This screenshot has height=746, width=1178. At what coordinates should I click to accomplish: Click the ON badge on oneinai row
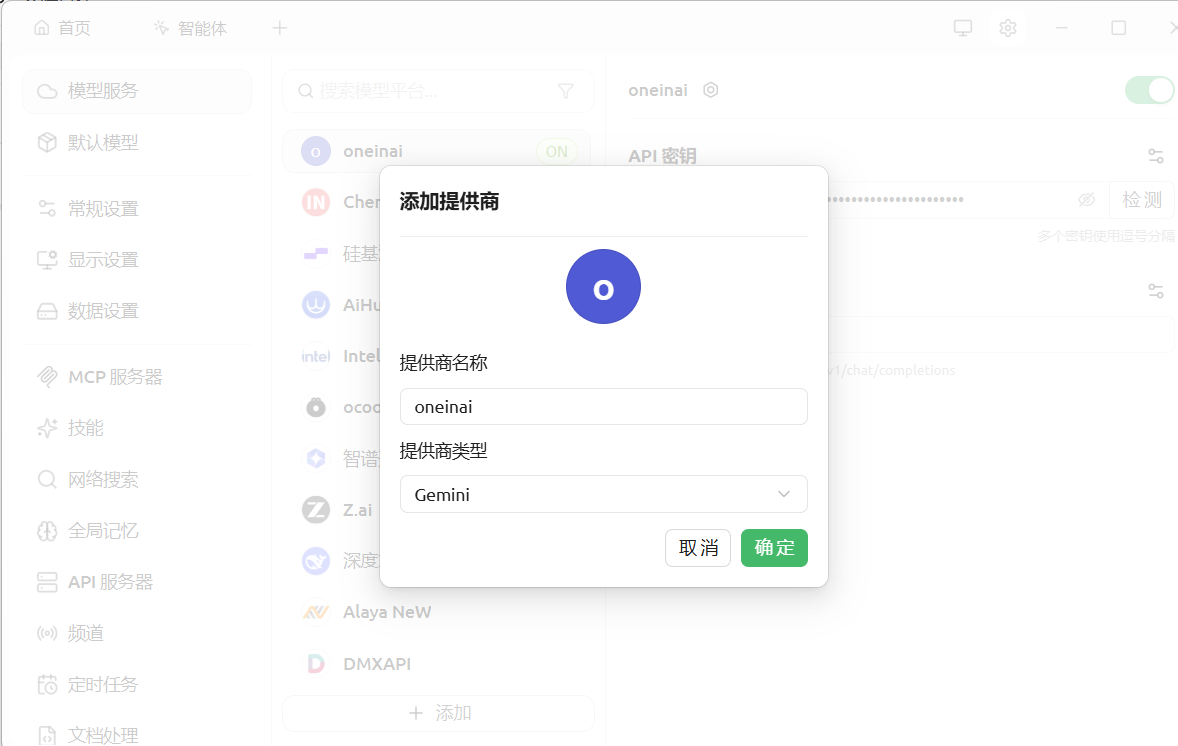point(557,152)
